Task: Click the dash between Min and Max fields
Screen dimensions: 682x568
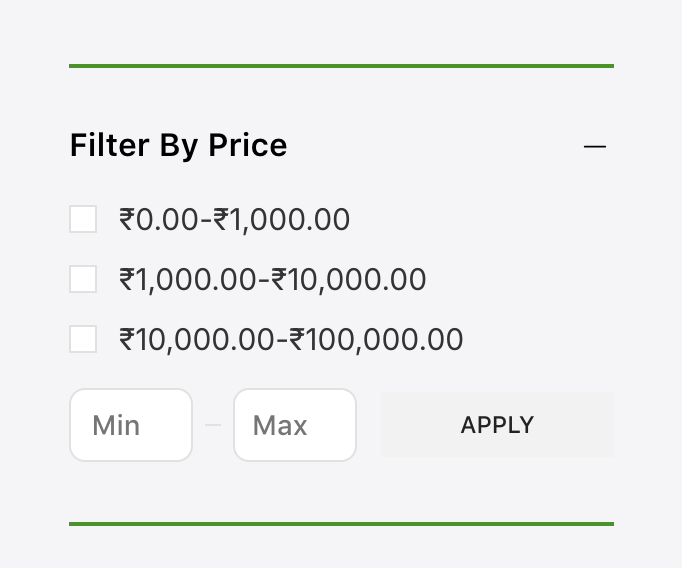Action: (213, 425)
